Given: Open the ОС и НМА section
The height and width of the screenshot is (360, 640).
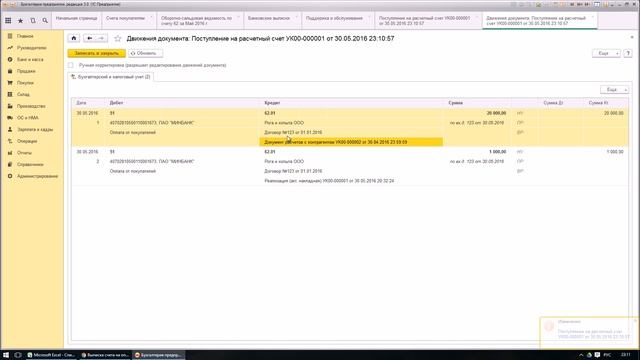Looking at the screenshot, I should point(27,118).
